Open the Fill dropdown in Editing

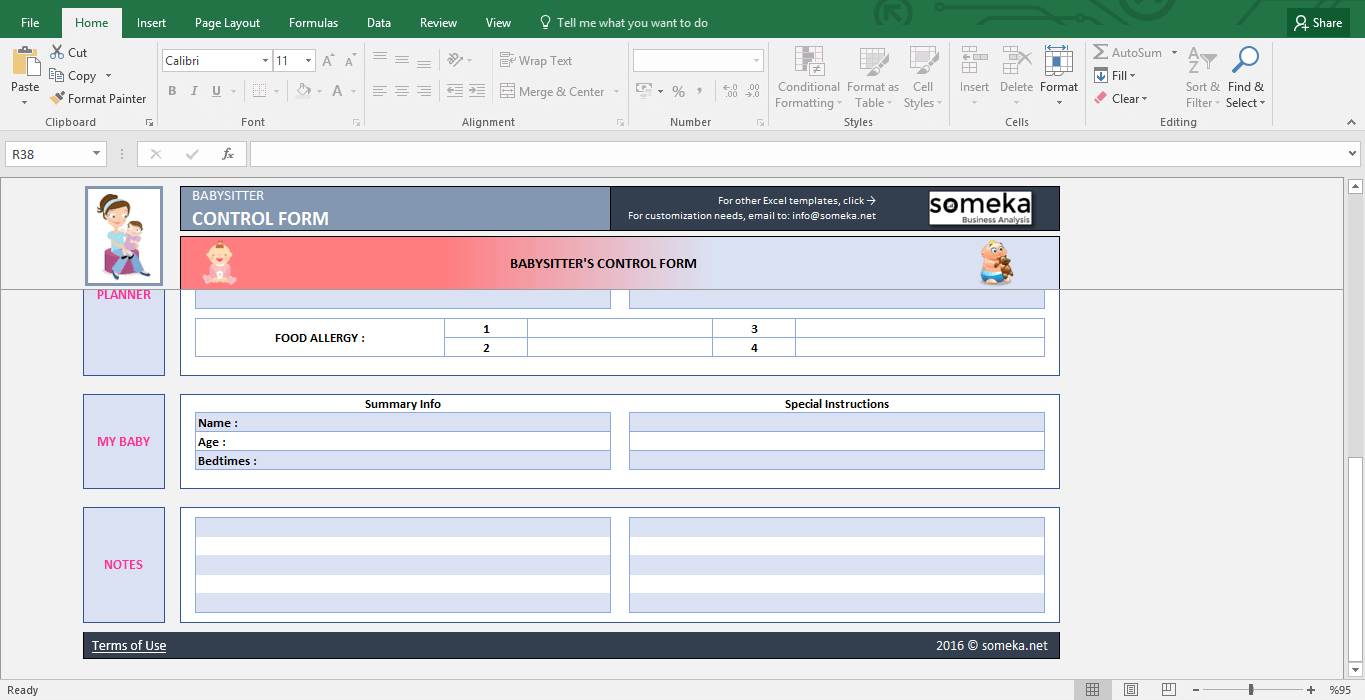point(1116,76)
